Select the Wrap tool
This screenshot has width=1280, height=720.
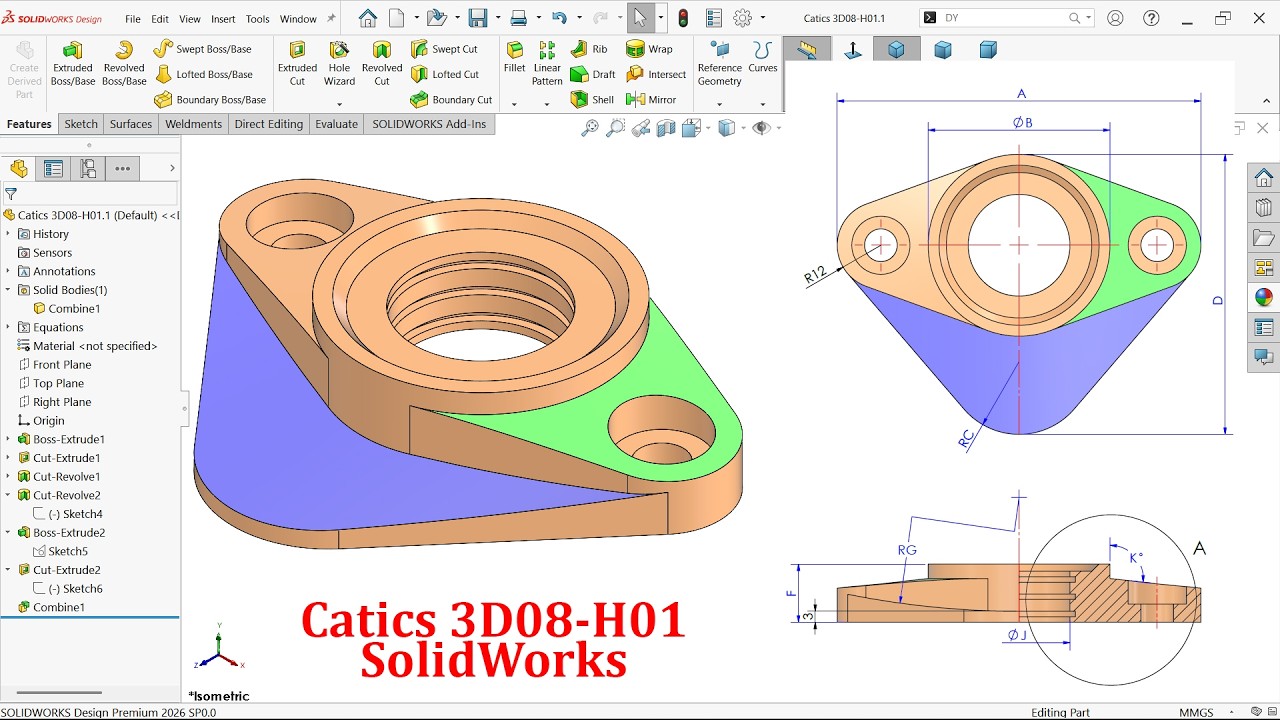tap(649, 49)
